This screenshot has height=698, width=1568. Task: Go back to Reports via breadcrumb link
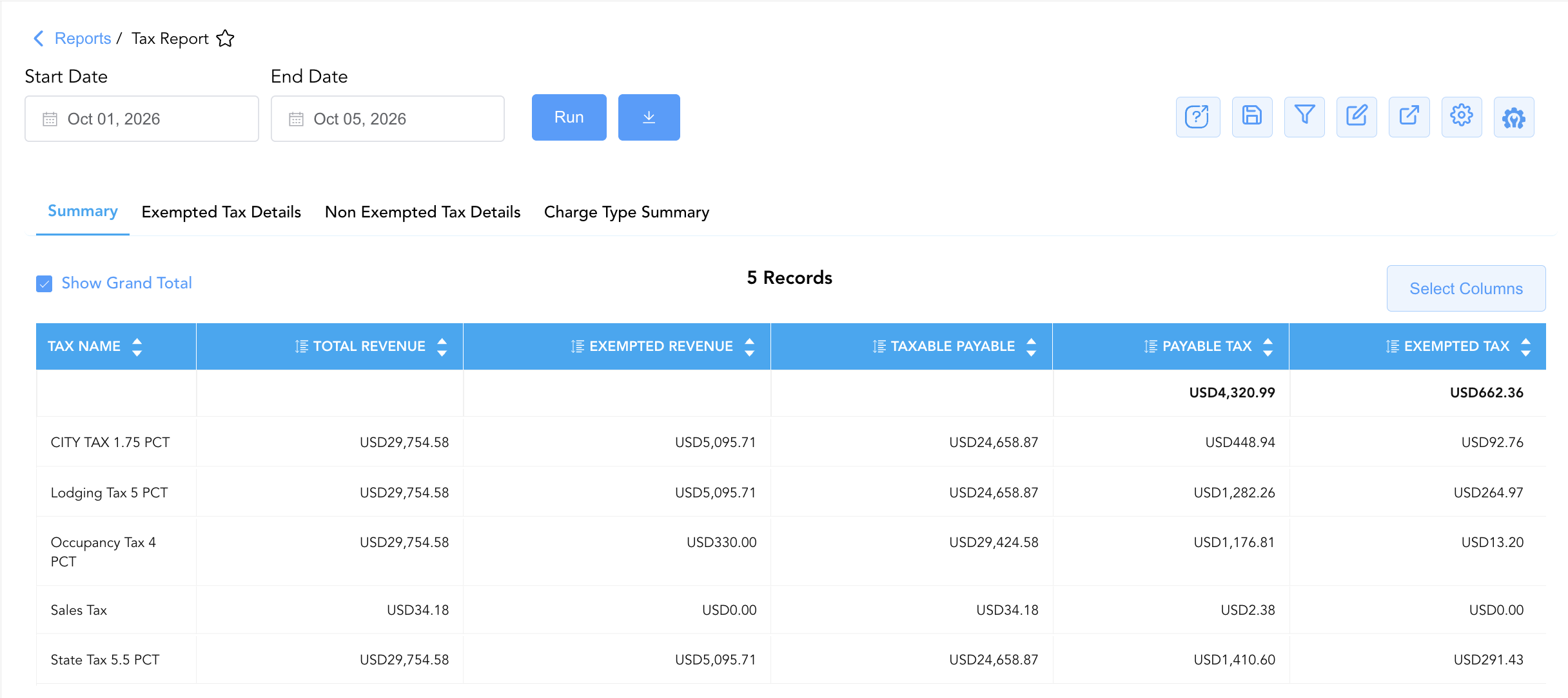(83, 39)
